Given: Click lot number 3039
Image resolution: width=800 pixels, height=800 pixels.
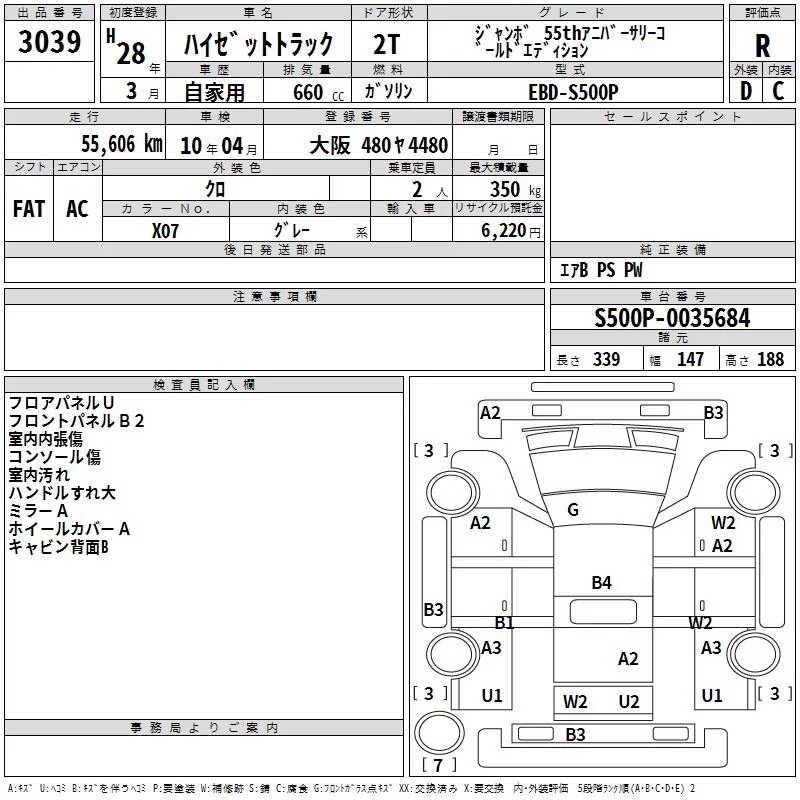Looking at the screenshot, I should coord(49,42).
